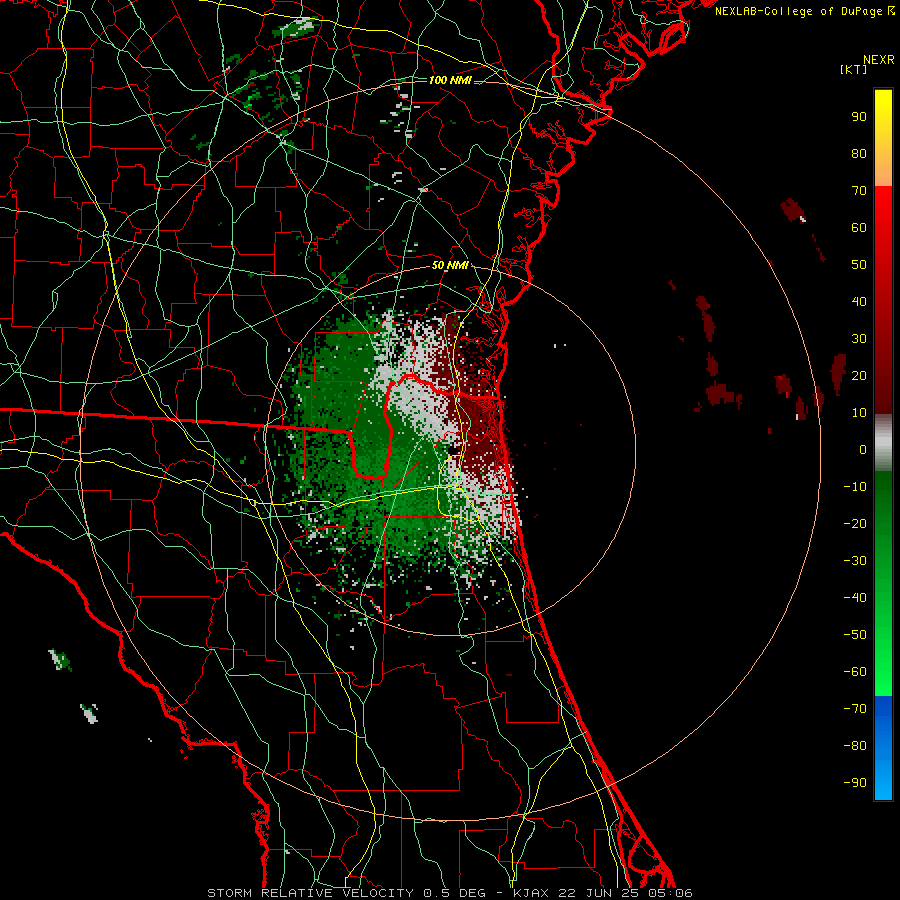Click the -70 value on the velocity scale

point(855,709)
